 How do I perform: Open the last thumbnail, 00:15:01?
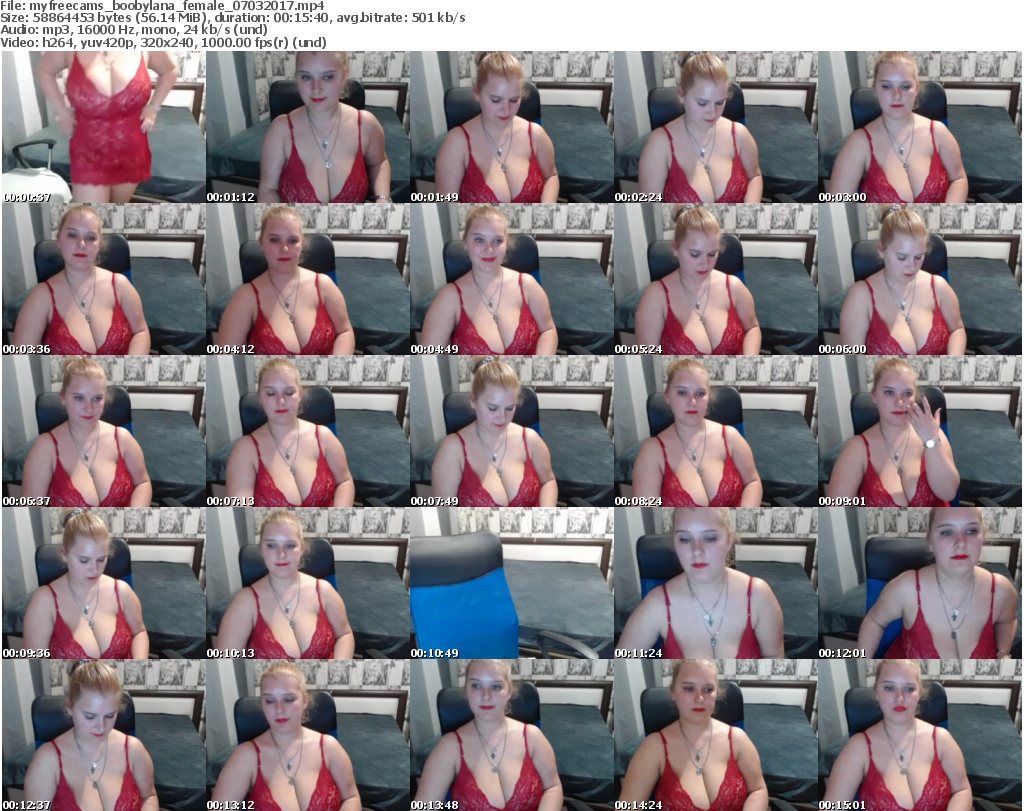920,735
